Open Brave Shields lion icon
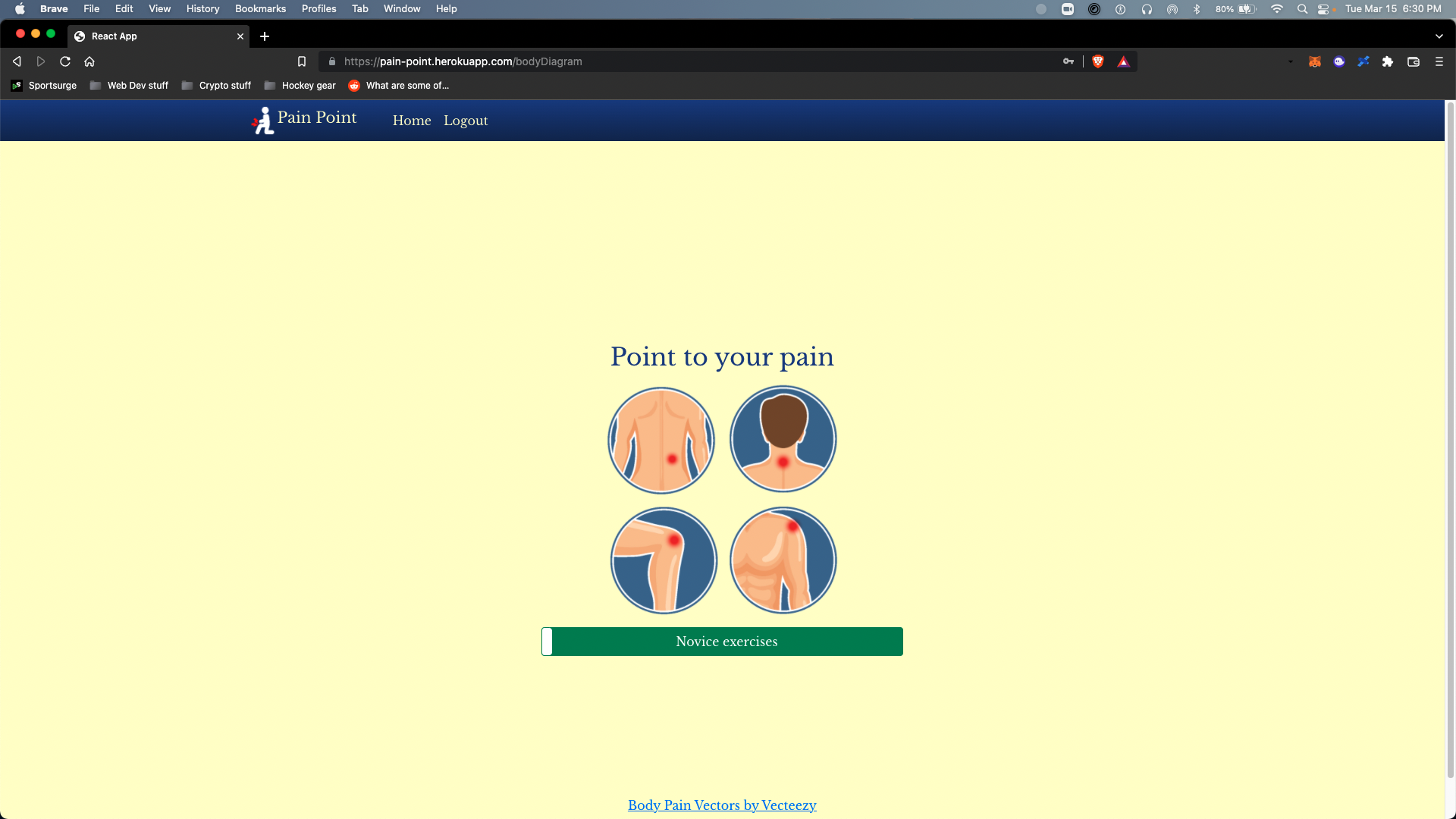The width and height of the screenshot is (1456, 819). tap(1097, 61)
